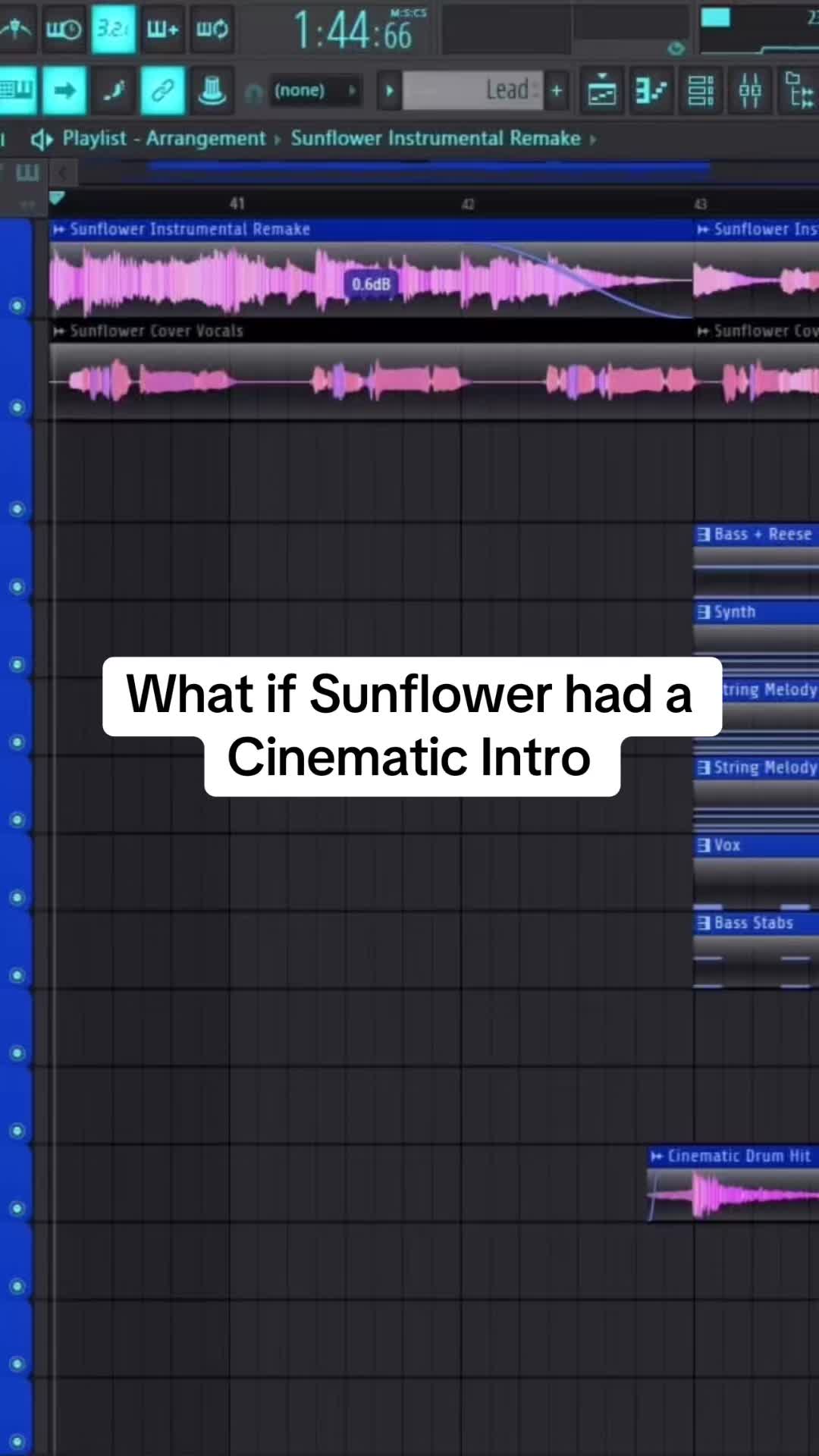
Task: Select the Synth pattern clip title
Action: [x=734, y=612]
